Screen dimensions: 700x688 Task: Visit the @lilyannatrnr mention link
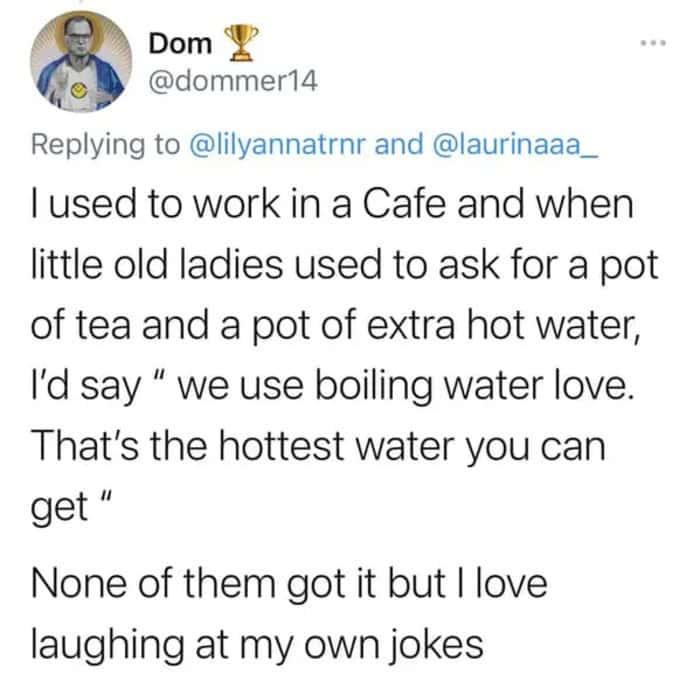coord(283,145)
